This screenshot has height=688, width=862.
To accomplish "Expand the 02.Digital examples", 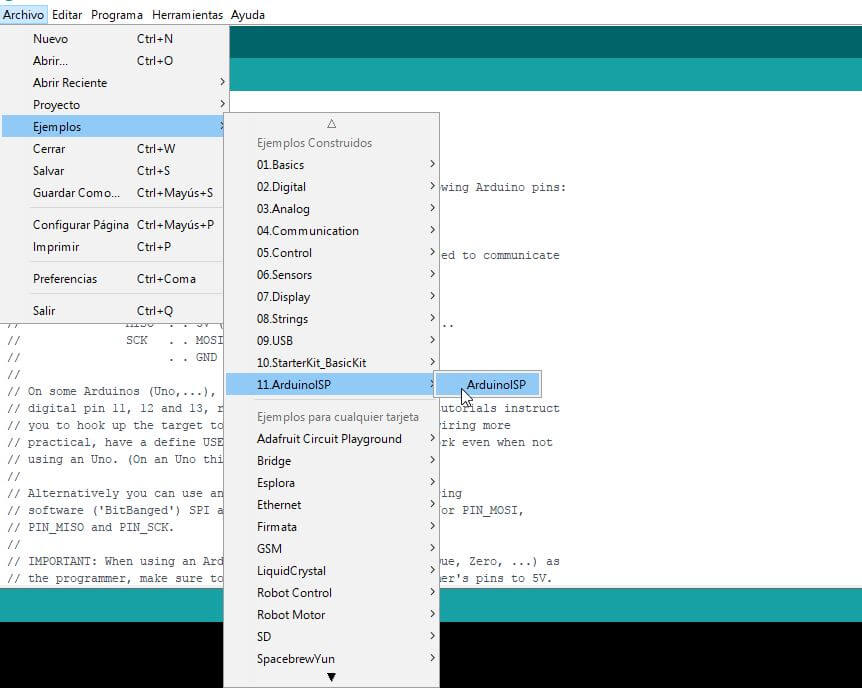I will pos(331,187).
